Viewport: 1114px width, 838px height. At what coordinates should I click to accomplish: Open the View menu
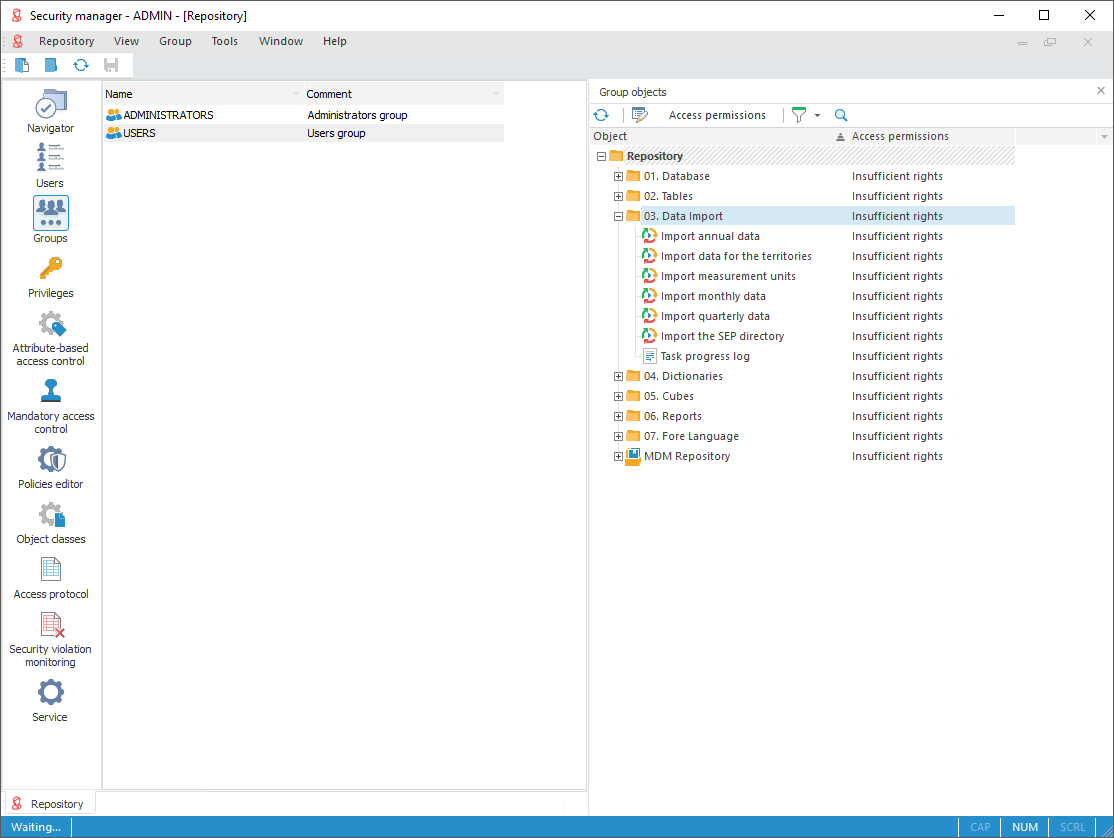(x=126, y=41)
